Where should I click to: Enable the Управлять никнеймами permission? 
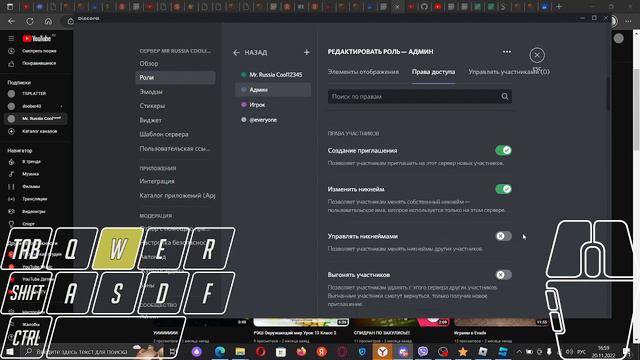point(503,236)
